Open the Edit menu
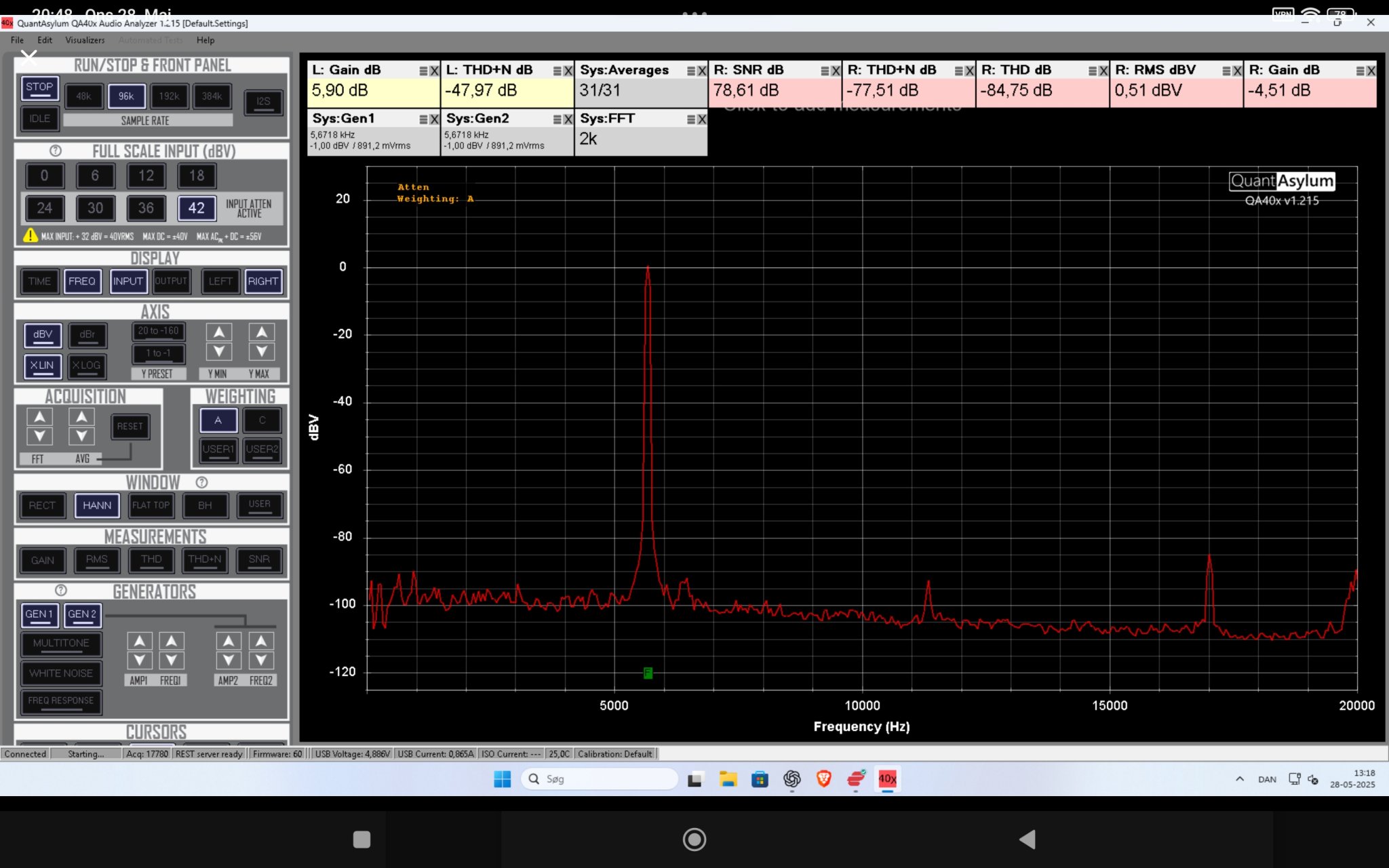1389x868 pixels. pyautogui.click(x=45, y=40)
